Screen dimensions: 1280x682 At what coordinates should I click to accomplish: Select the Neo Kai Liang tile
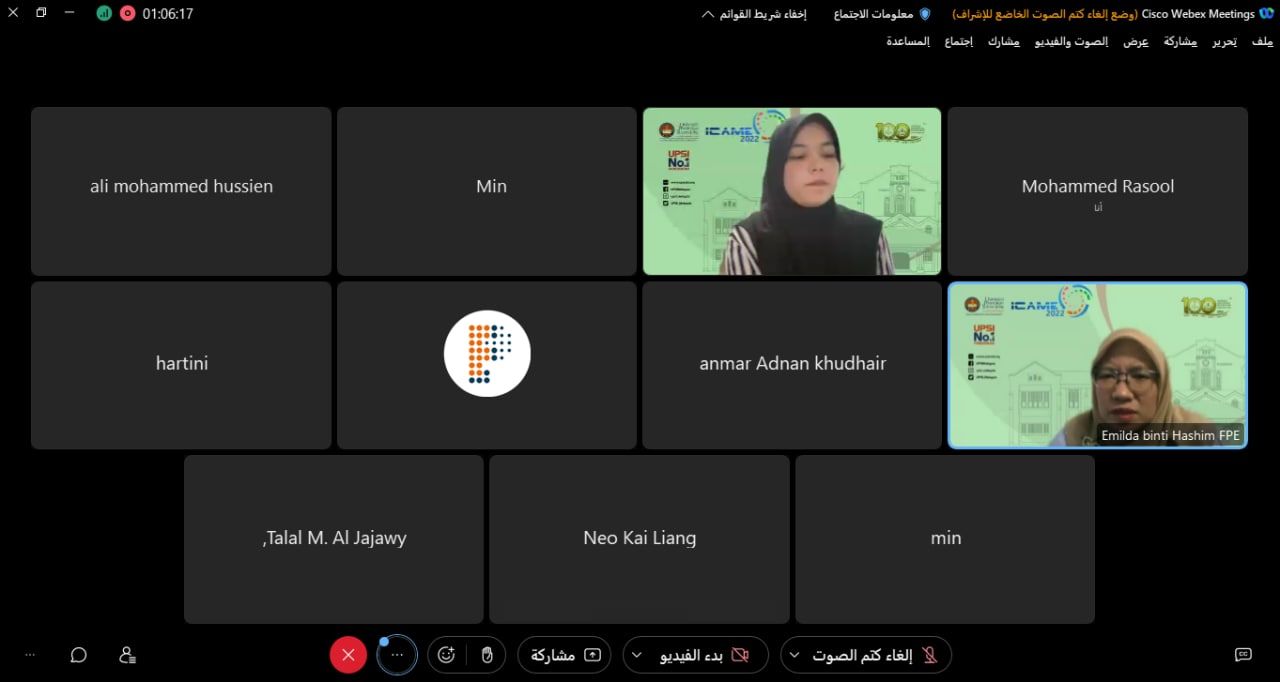[640, 539]
